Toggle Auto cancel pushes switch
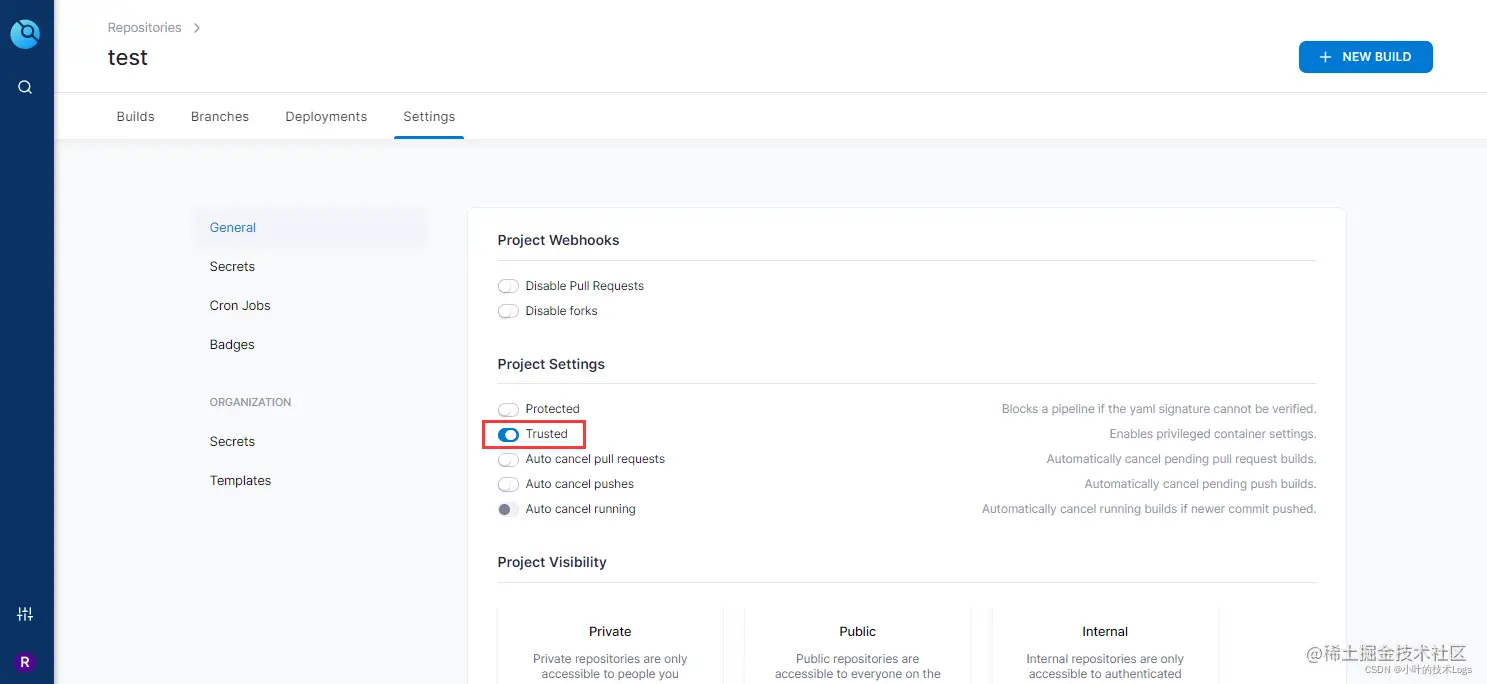The height and width of the screenshot is (684, 1487). pos(508,484)
